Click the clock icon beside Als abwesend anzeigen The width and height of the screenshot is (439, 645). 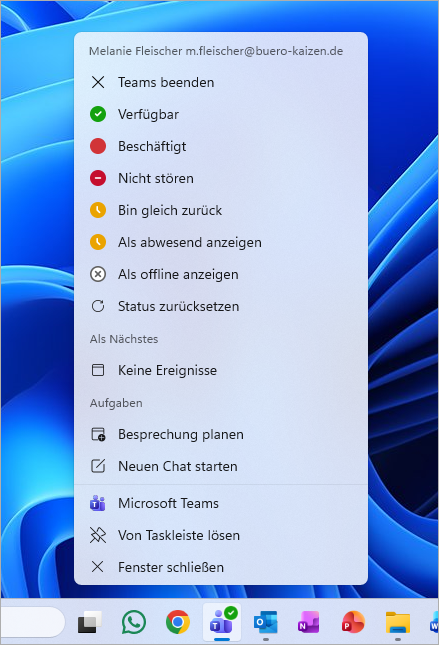98,242
